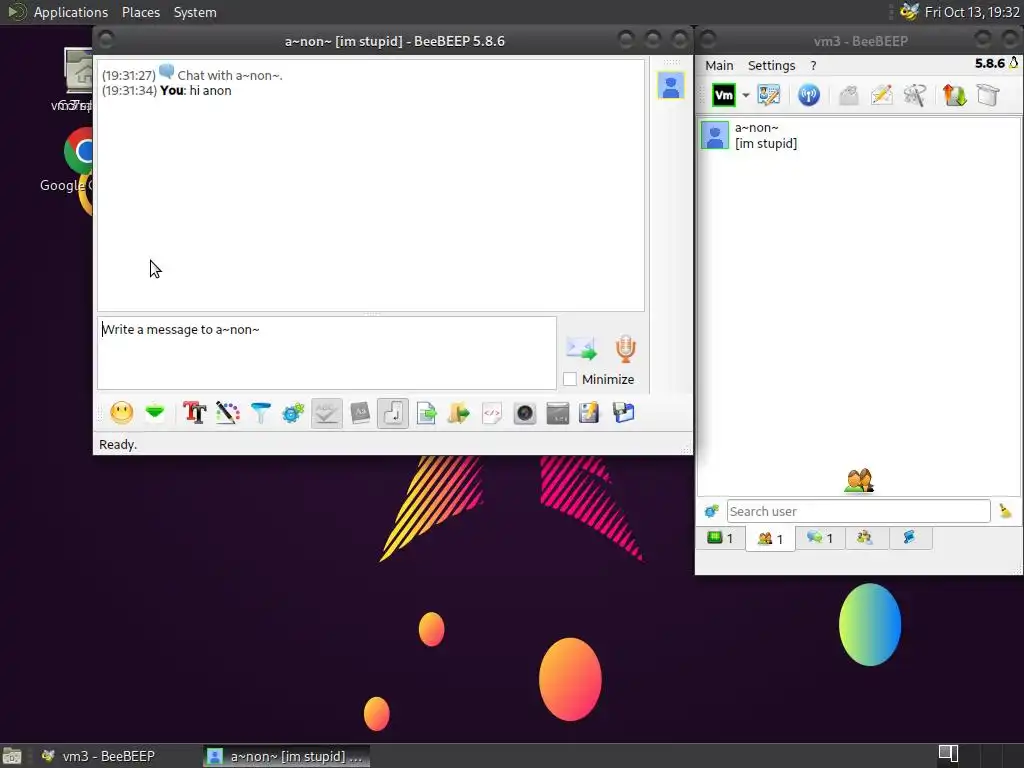Click the blue floppy print-save icon
Viewport: 1024px width, 768px height.
623,413
